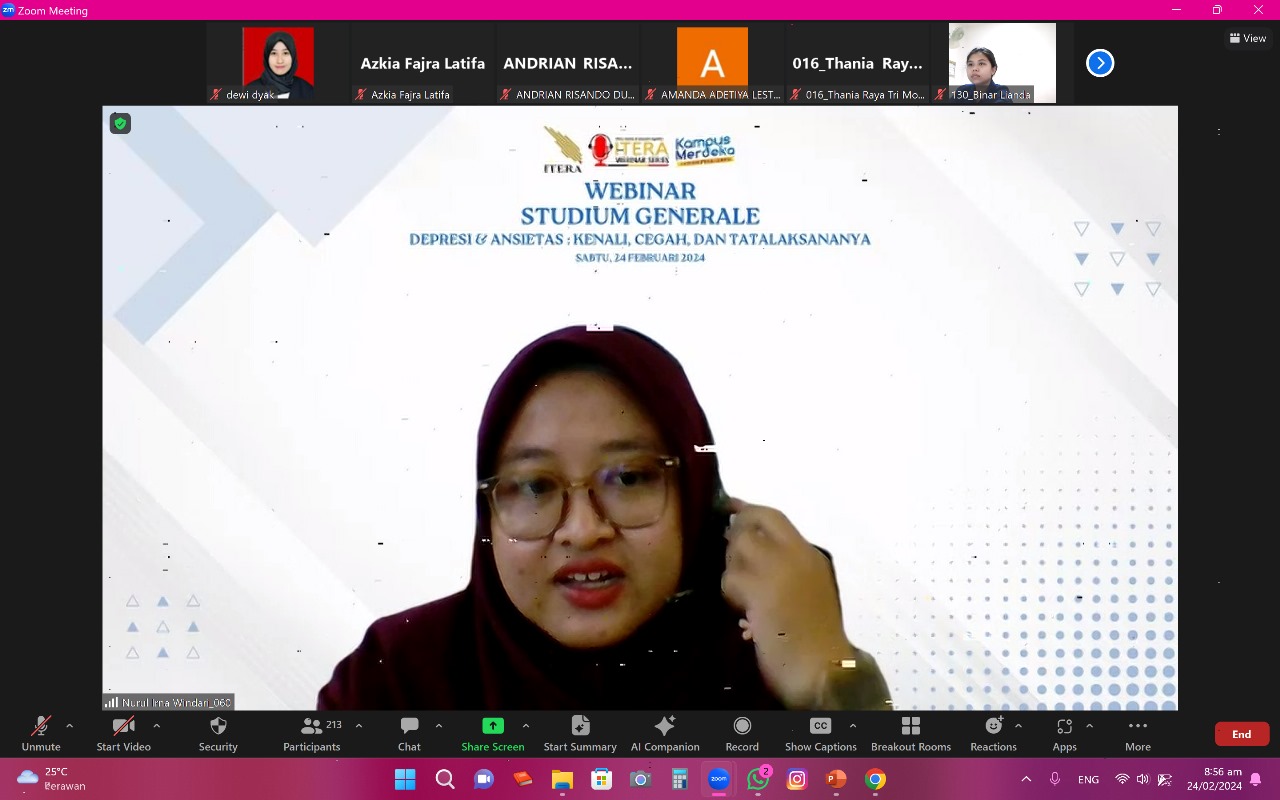The image size is (1280, 800).
Task: Expand audio options arrow beside Unmute
Action: pos(69,726)
